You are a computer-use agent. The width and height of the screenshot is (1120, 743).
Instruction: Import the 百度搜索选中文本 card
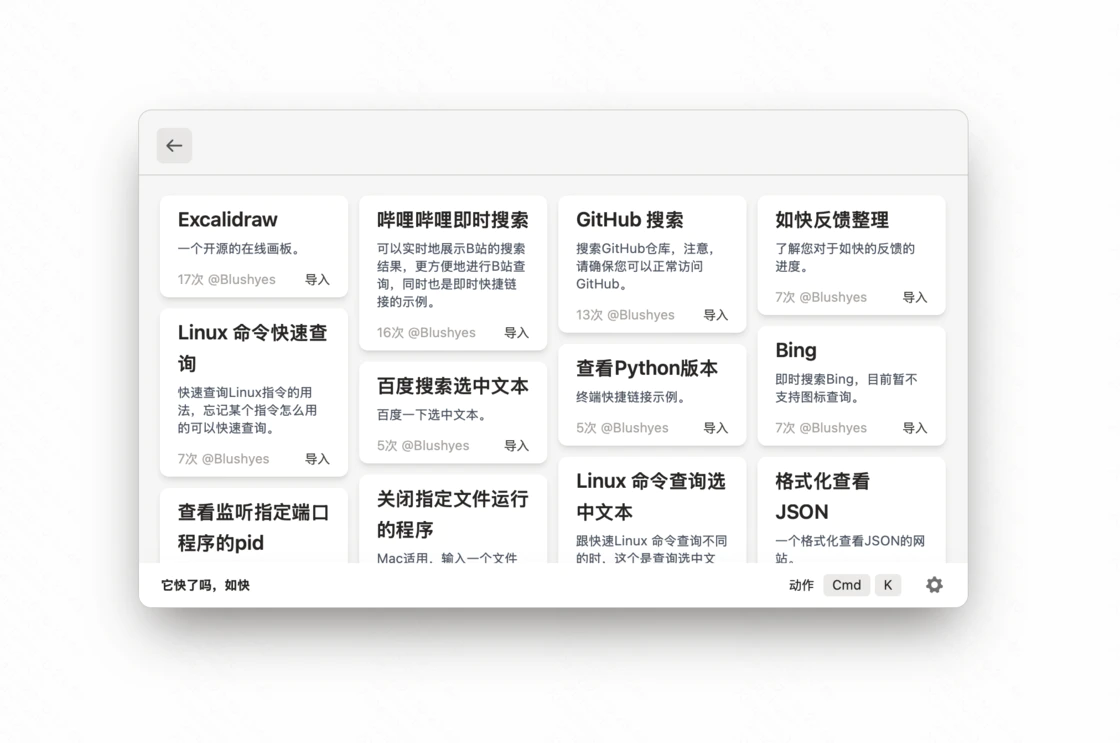point(516,445)
